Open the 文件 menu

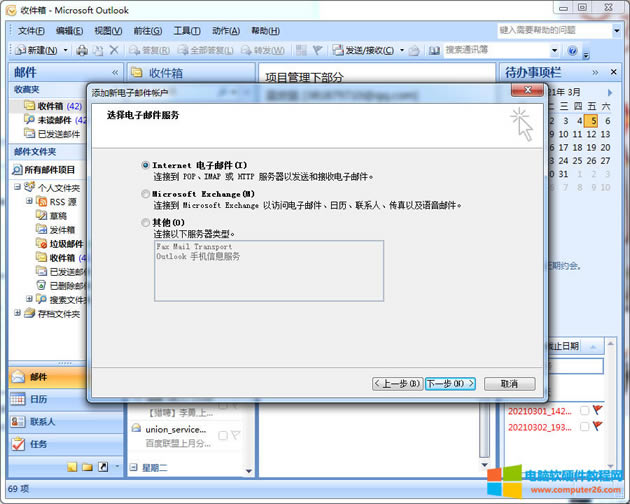click(31, 31)
